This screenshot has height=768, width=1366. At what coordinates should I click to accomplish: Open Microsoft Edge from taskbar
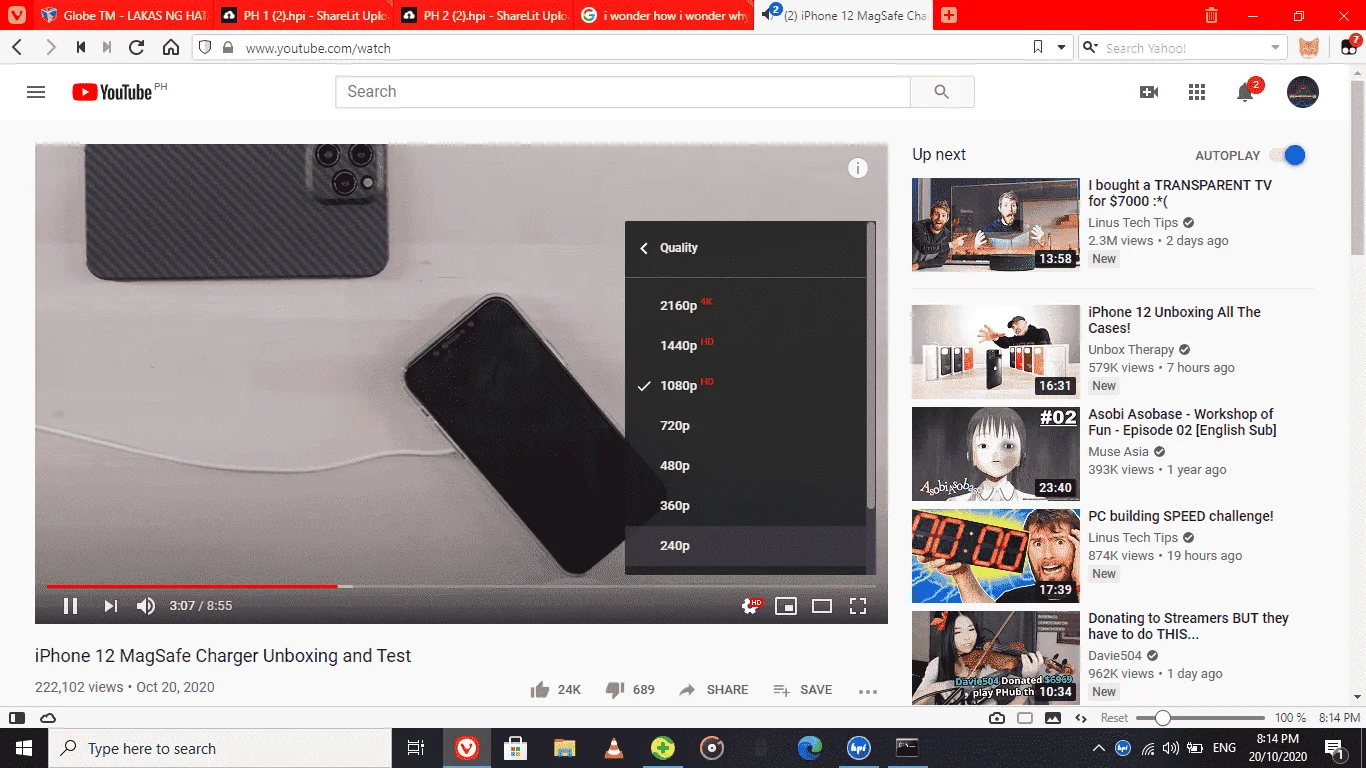(x=810, y=748)
